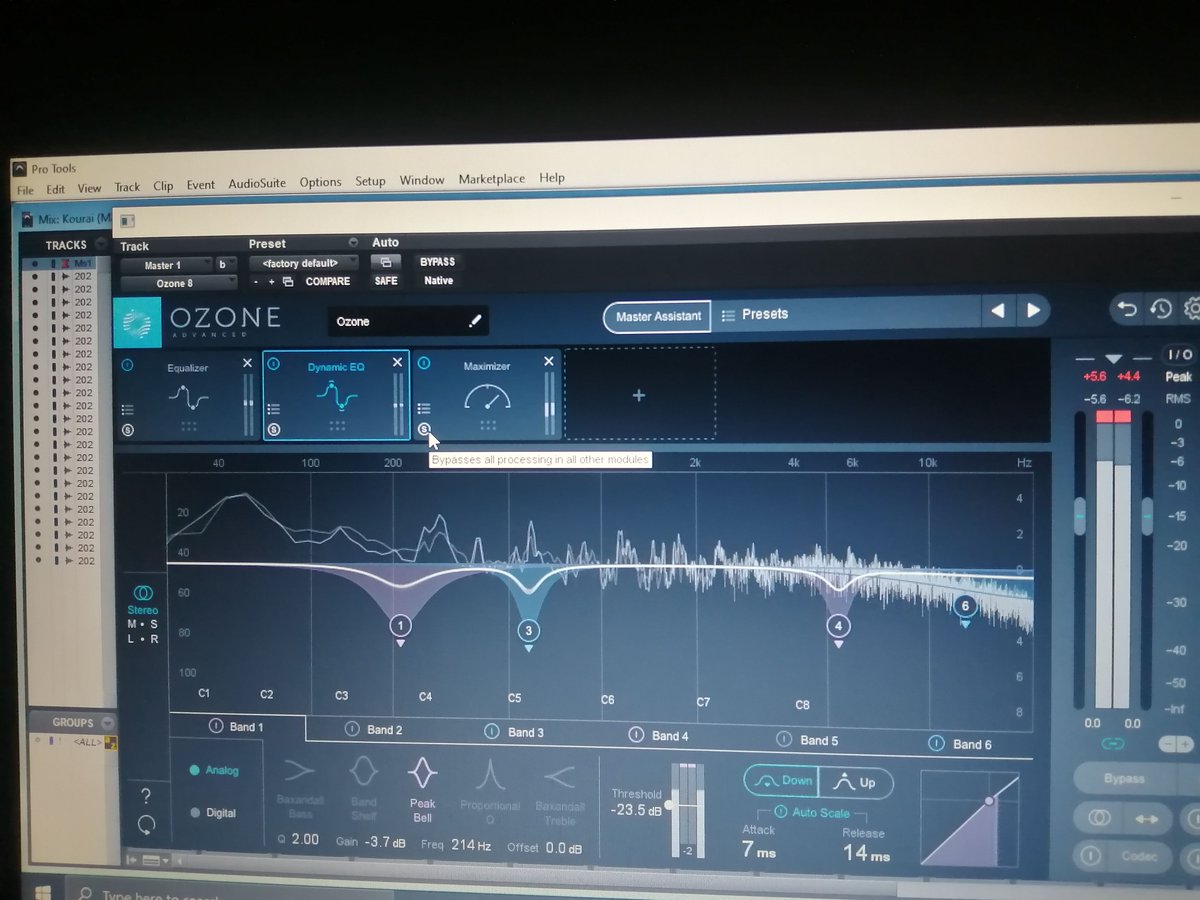Open Ozone settings gear
Viewport: 1200px width, 900px height.
(x=1191, y=309)
